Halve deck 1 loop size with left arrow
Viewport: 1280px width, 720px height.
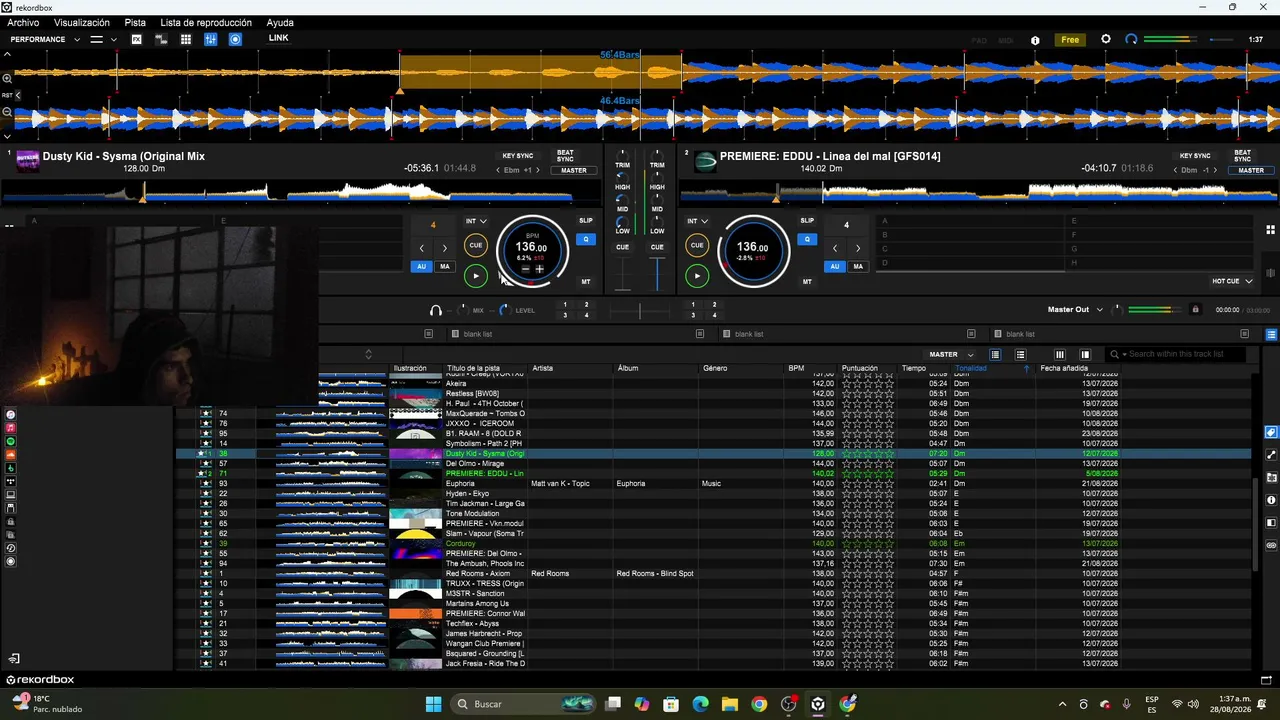[422, 248]
